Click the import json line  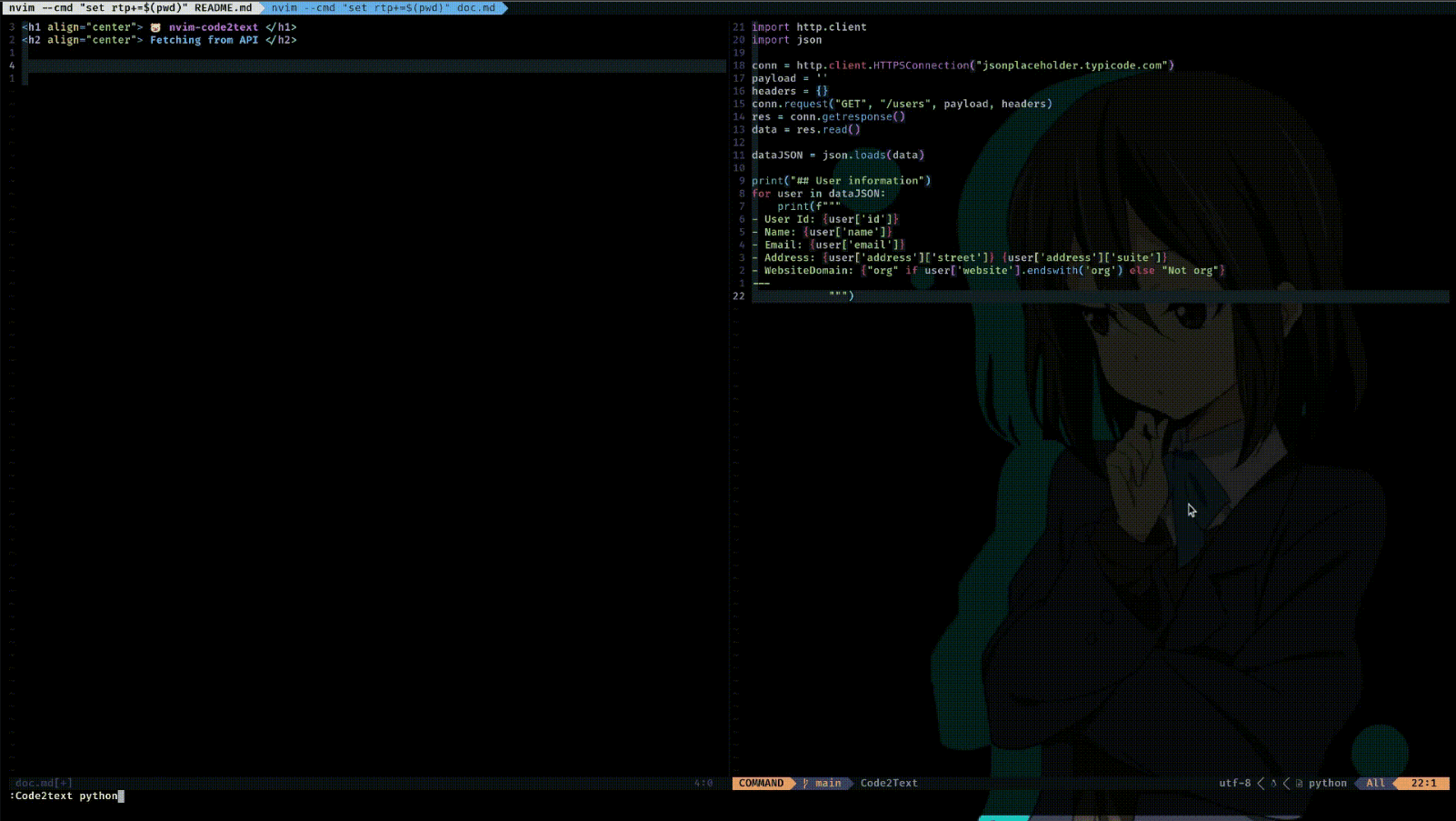(x=786, y=40)
